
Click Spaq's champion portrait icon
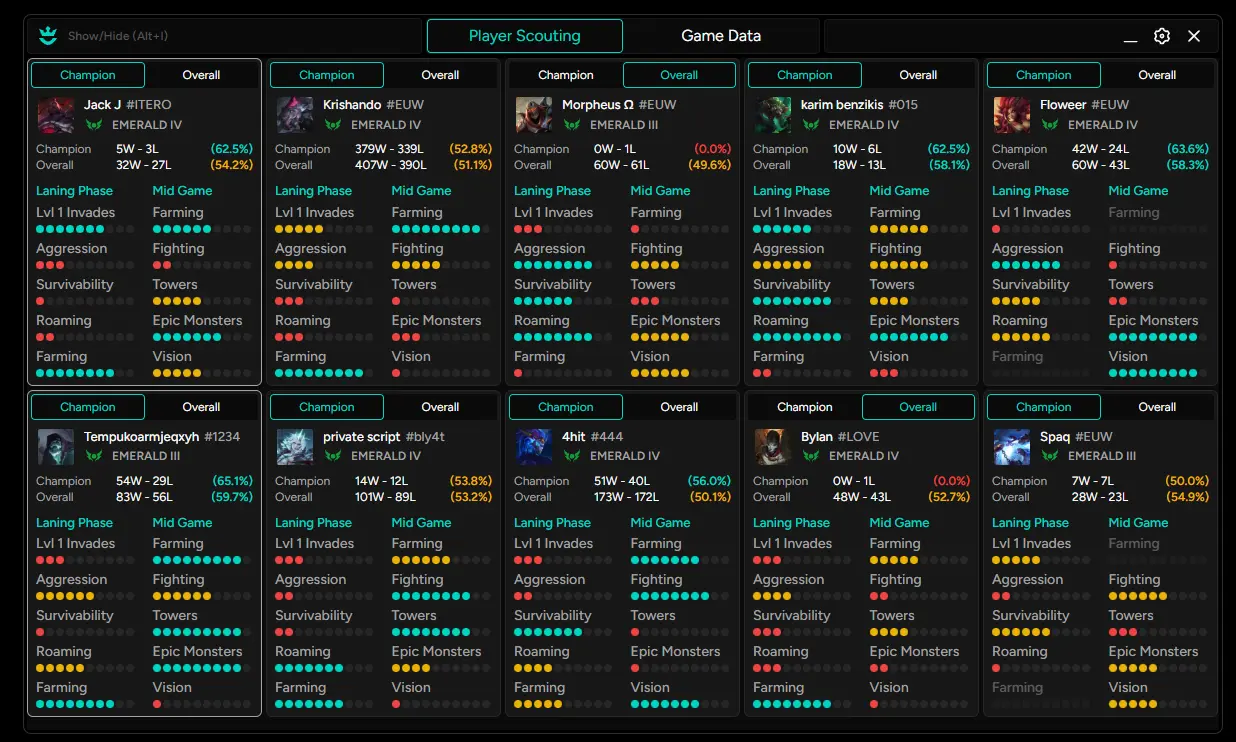tap(1012, 447)
